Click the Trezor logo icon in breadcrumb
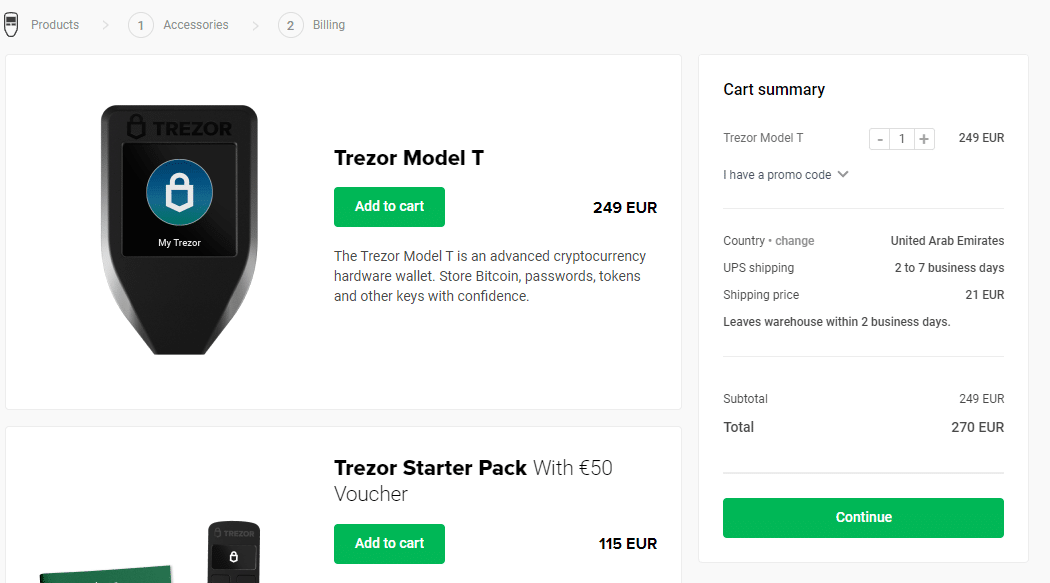 coord(11,24)
